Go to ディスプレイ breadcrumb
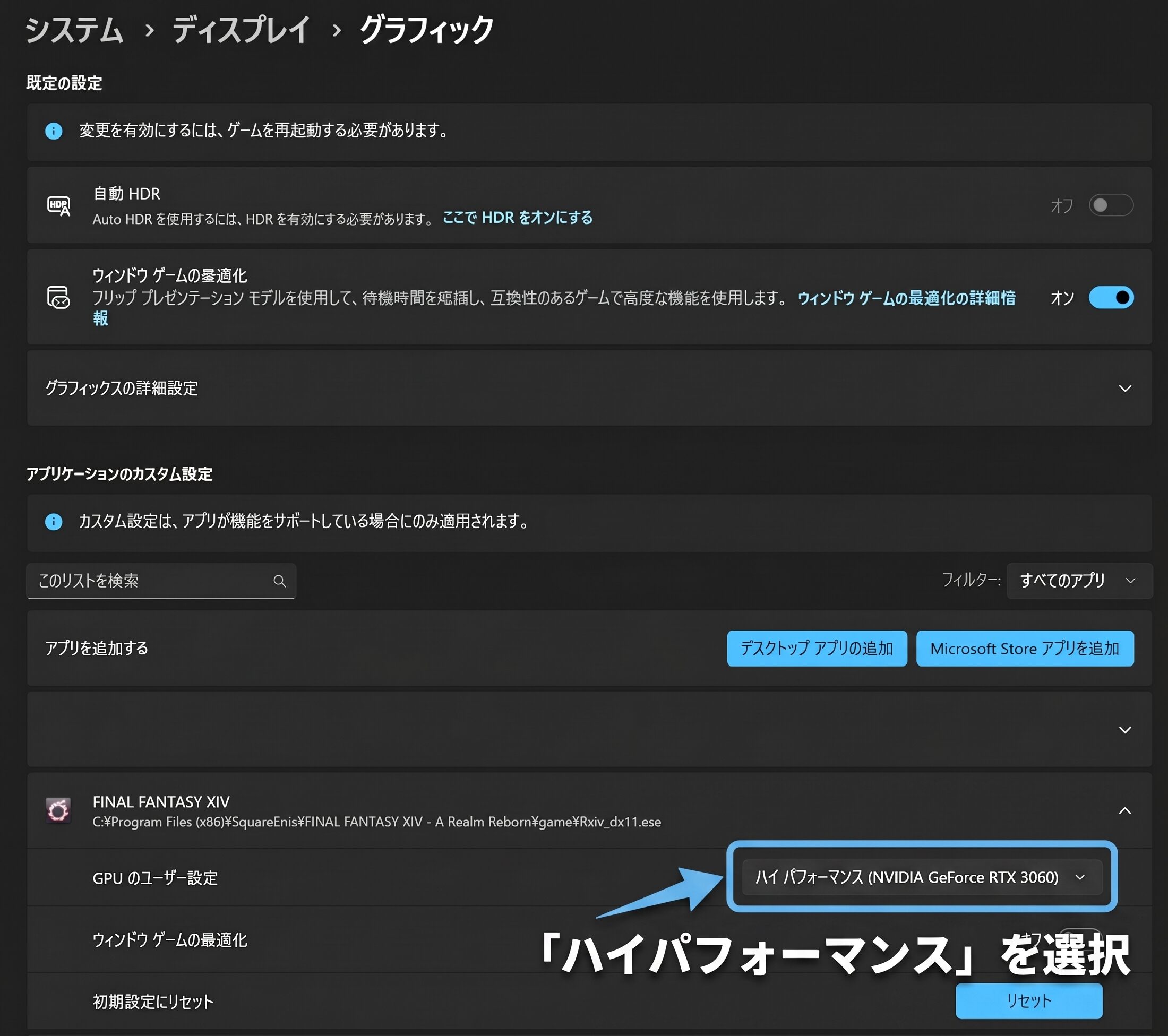Screen dimensions: 1168x1036 point(241,30)
